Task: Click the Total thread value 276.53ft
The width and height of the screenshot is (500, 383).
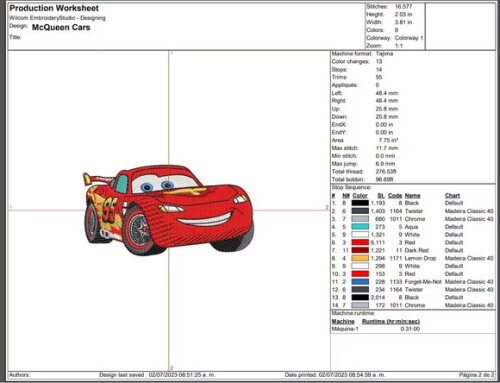Action: click(386, 172)
